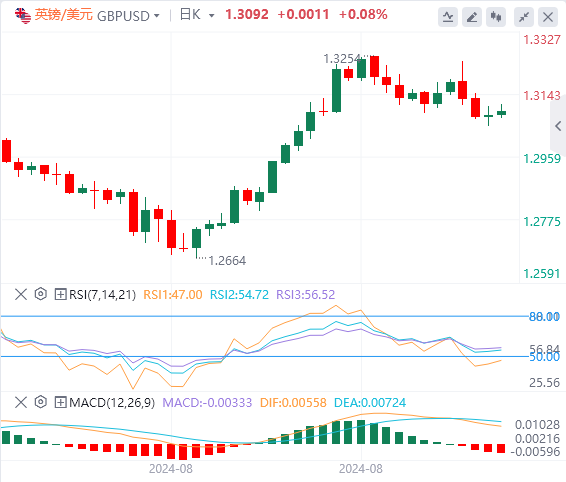Image resolution: width=566 pixels, height=482 pixels.
Task: Click the 1.2775 price axis label
Action: (x=542, y=222)
